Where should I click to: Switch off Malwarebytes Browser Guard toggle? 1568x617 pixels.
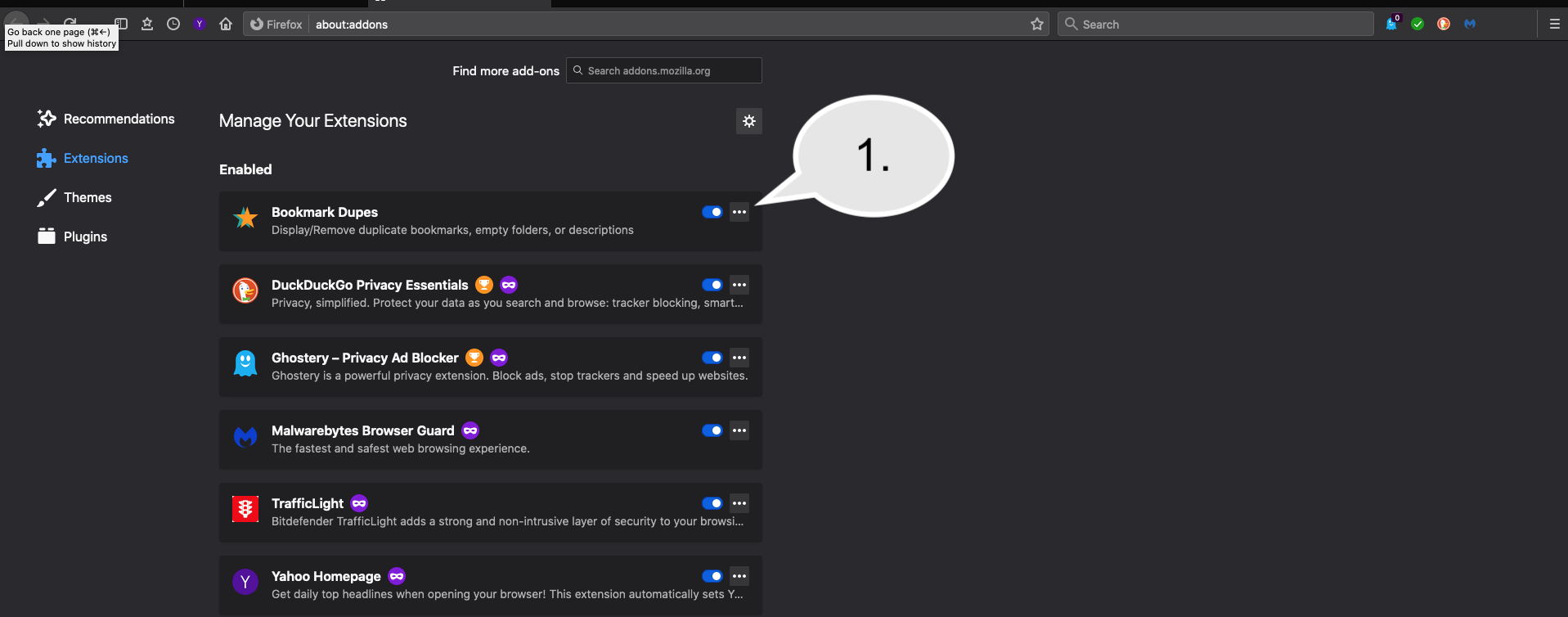[712, 430]
